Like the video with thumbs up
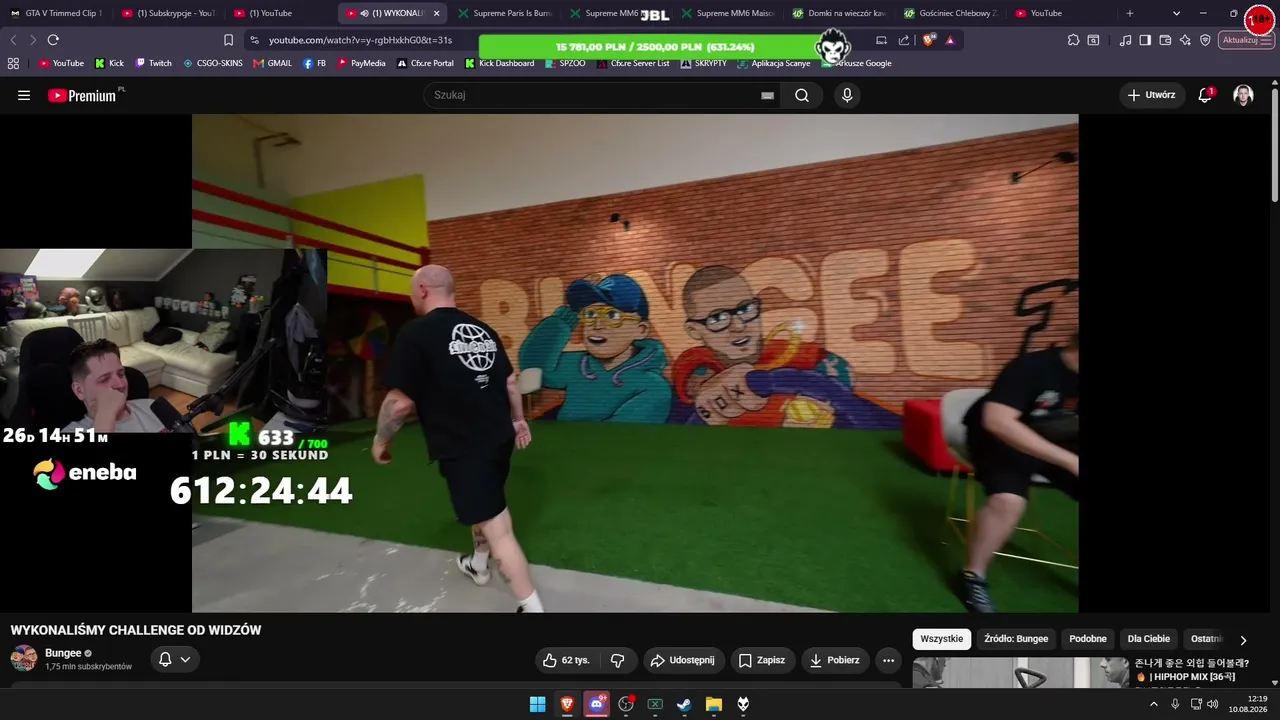The image size is (1280, 720). point(567,660)
